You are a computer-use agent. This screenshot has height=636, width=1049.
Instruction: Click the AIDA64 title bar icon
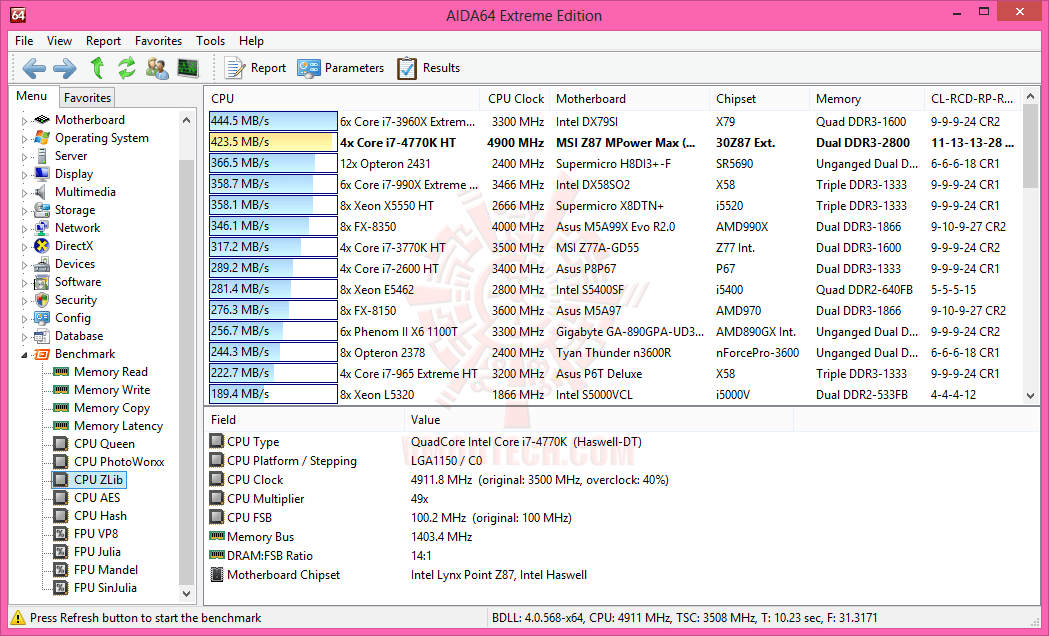tap(18, 15)
